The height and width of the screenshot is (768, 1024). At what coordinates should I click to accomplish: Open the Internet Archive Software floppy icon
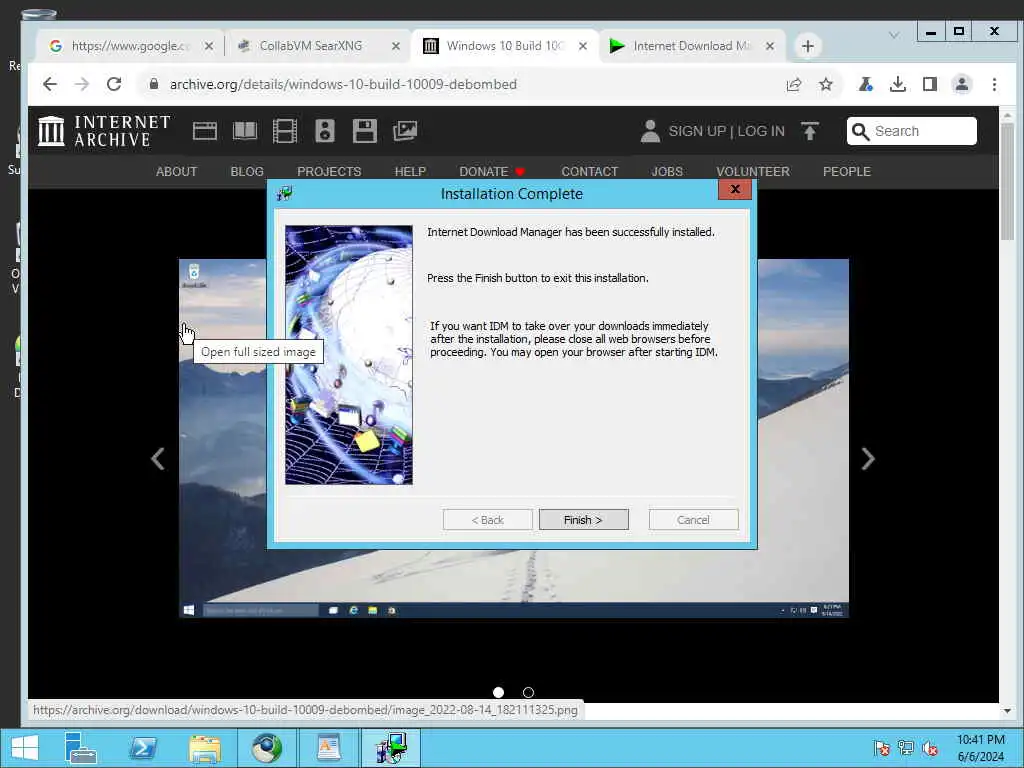[364, 131]
